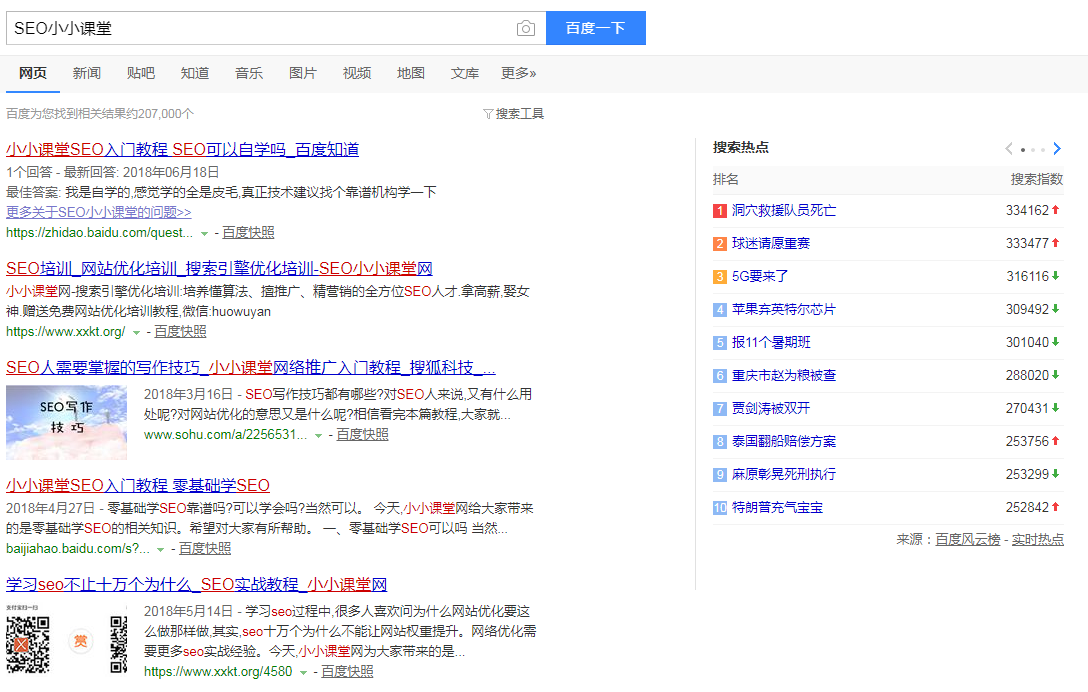
Task: Open hot topic 苹果弃英特尔芯片
Action: [784, 310]
